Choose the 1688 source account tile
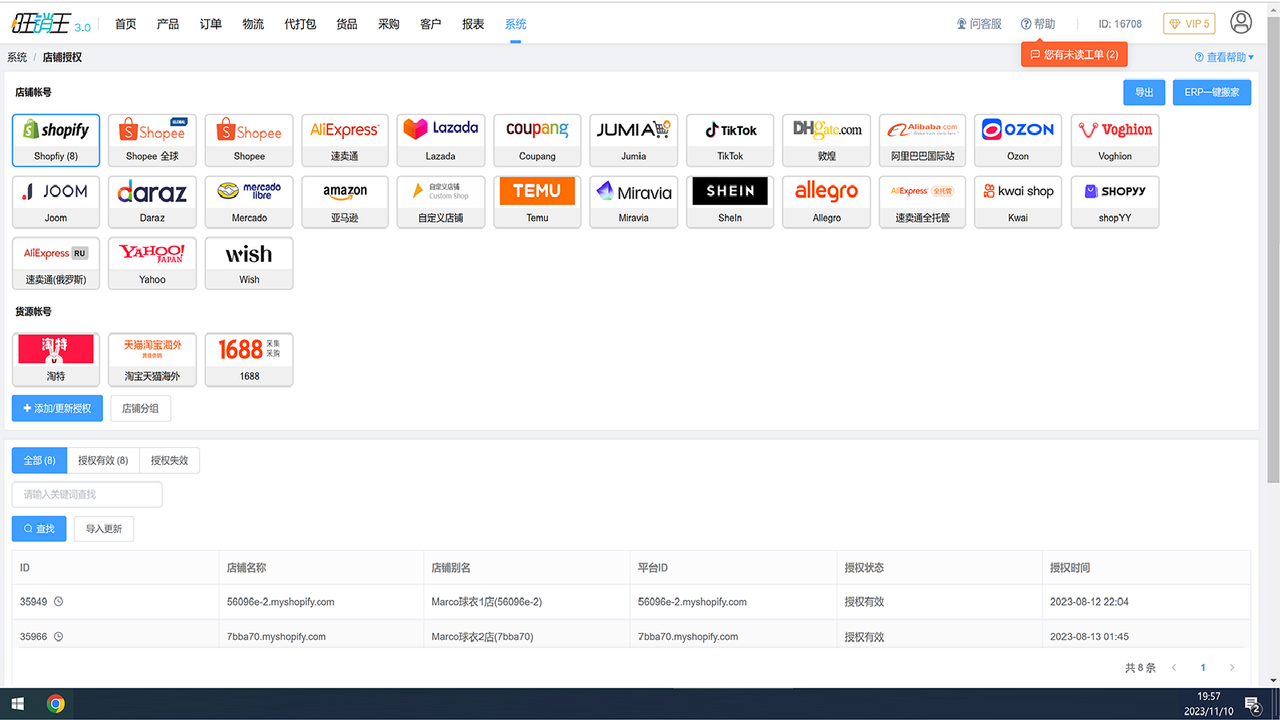Screen dimensions: 1280x720 249,360
